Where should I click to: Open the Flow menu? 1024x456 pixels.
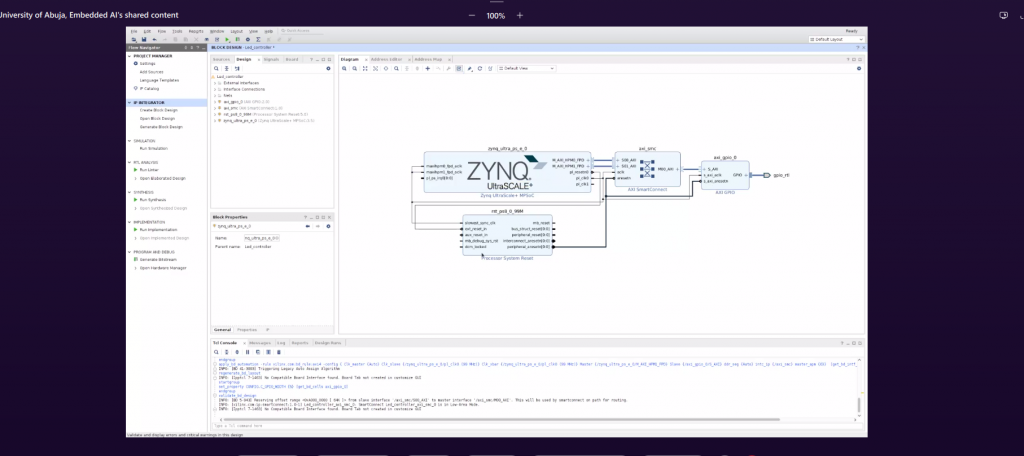point(161,31)
